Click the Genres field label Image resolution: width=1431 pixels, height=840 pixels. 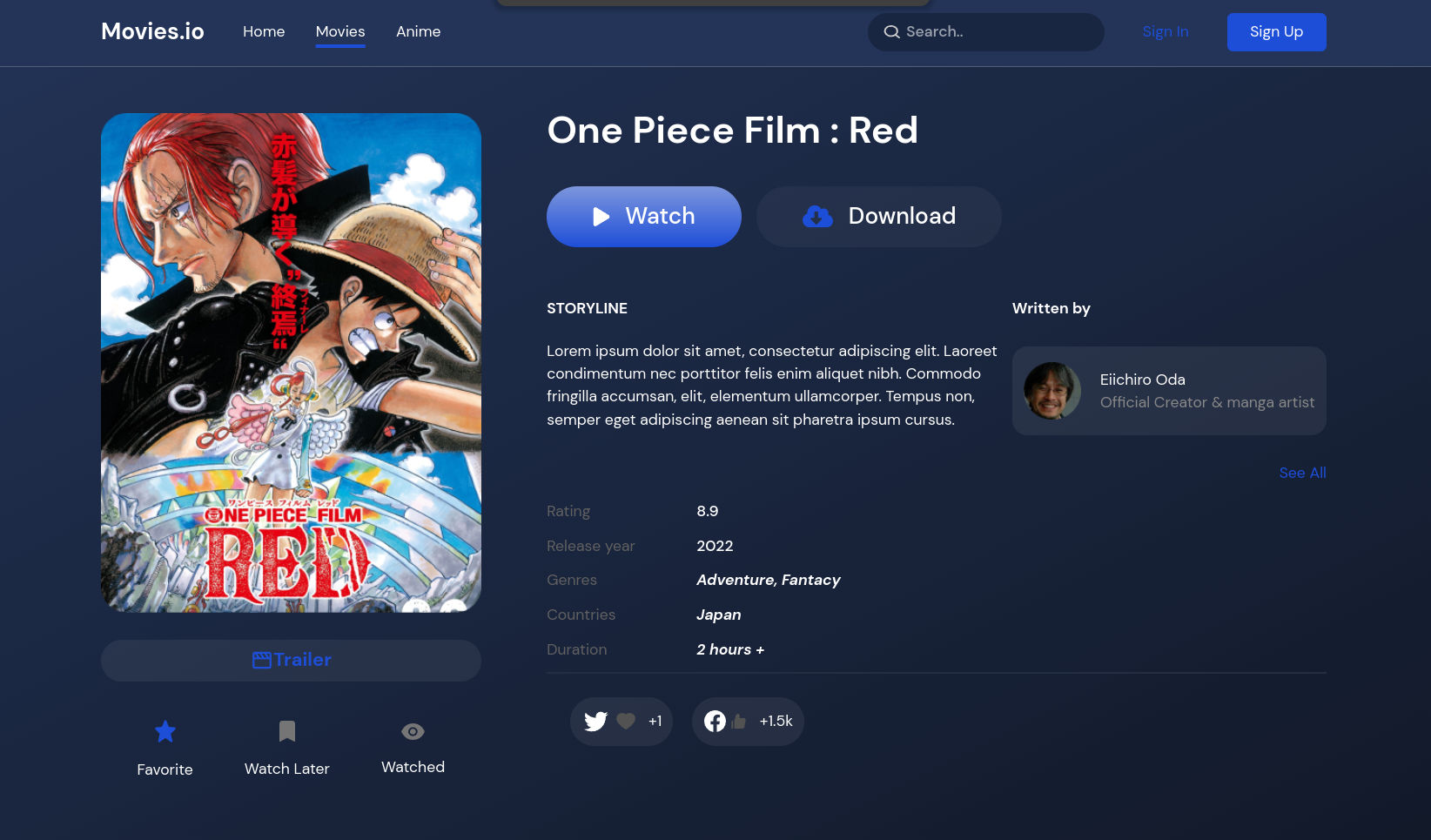[x=572, y=580]
